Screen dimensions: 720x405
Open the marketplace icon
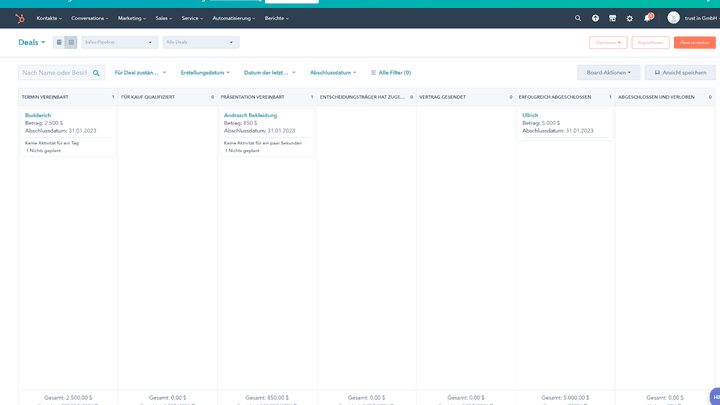pyautogui.click(x=613, y=18)
